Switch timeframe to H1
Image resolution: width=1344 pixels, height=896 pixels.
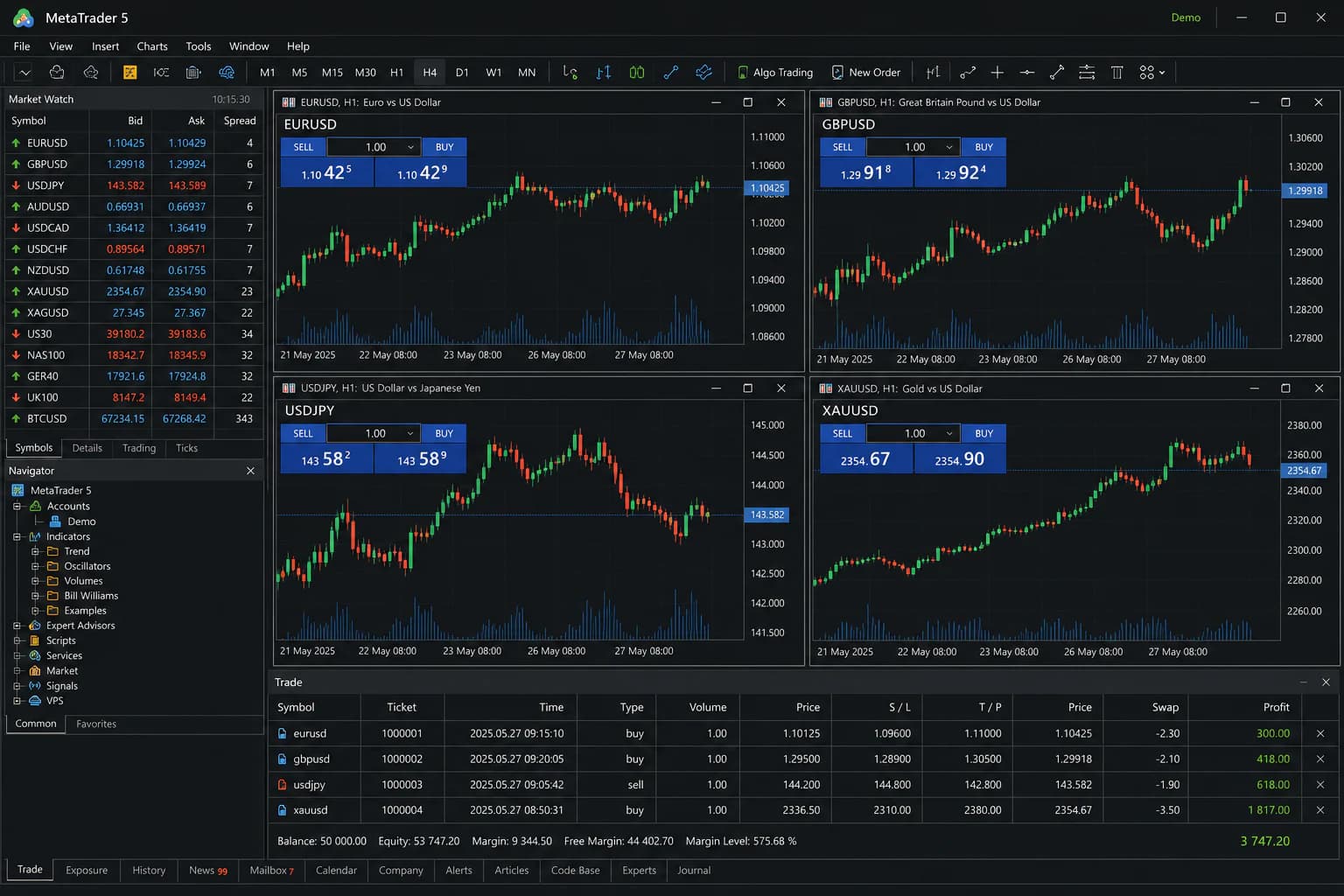[x=397, y=73]
